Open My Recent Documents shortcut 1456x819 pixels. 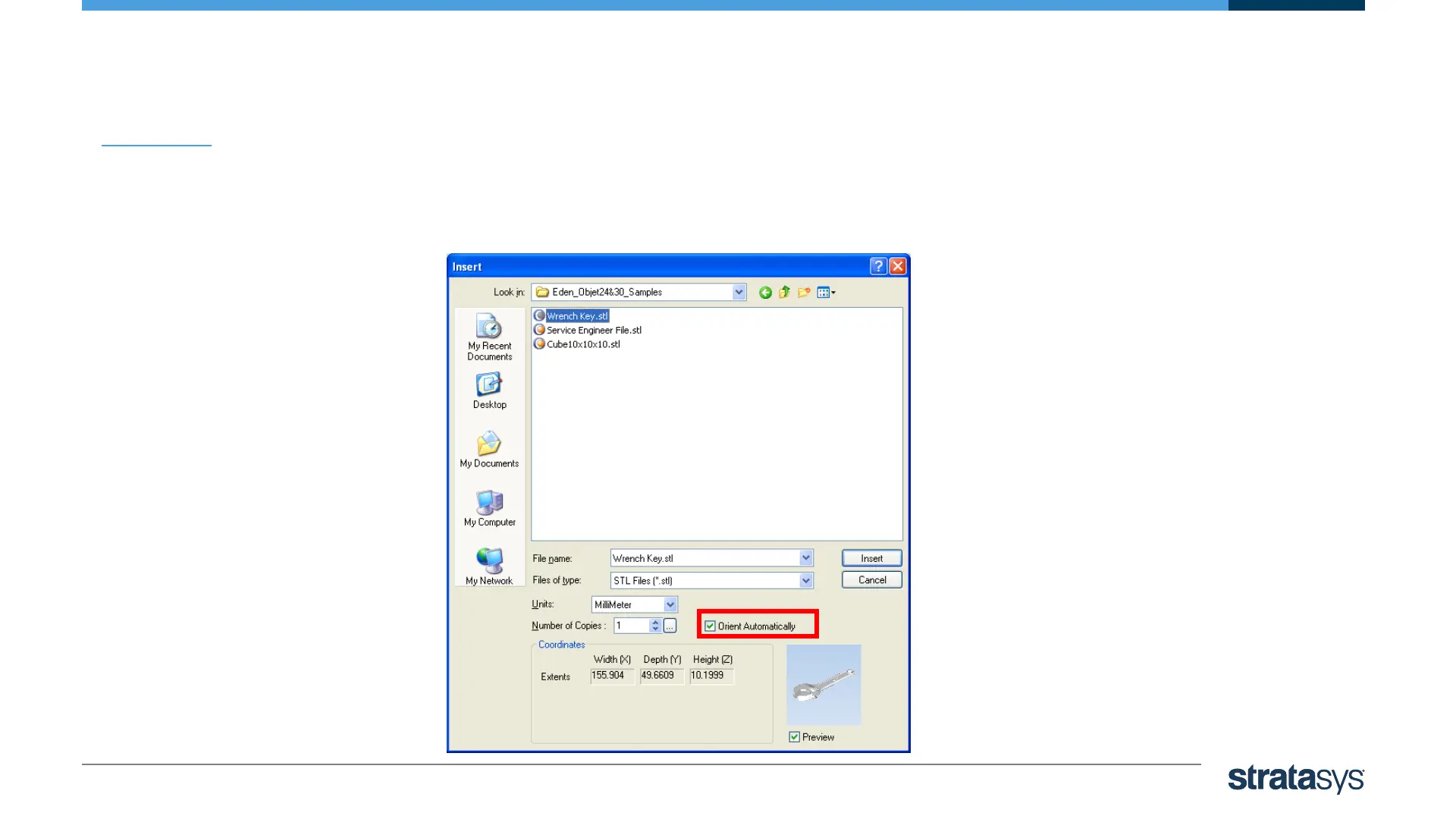(x=489, y=337)
